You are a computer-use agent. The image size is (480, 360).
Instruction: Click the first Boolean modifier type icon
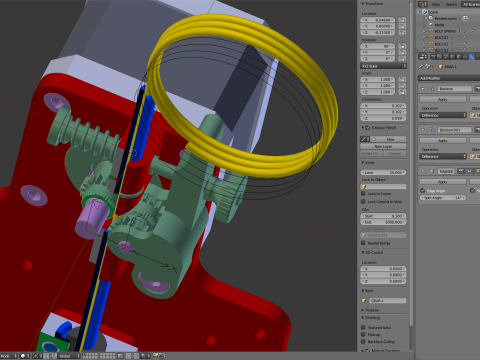click(x=432, y=89)
